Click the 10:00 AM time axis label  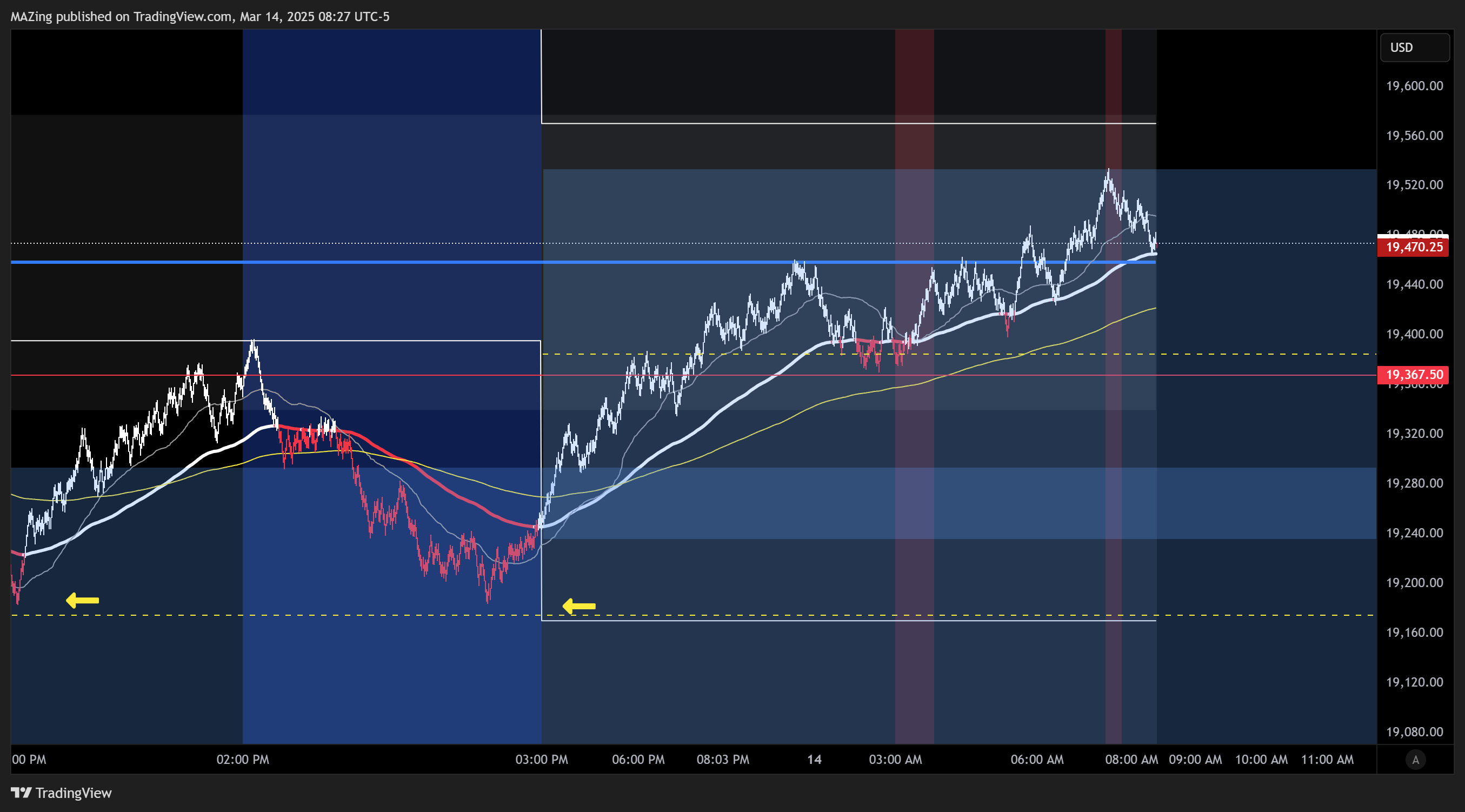1261,760
